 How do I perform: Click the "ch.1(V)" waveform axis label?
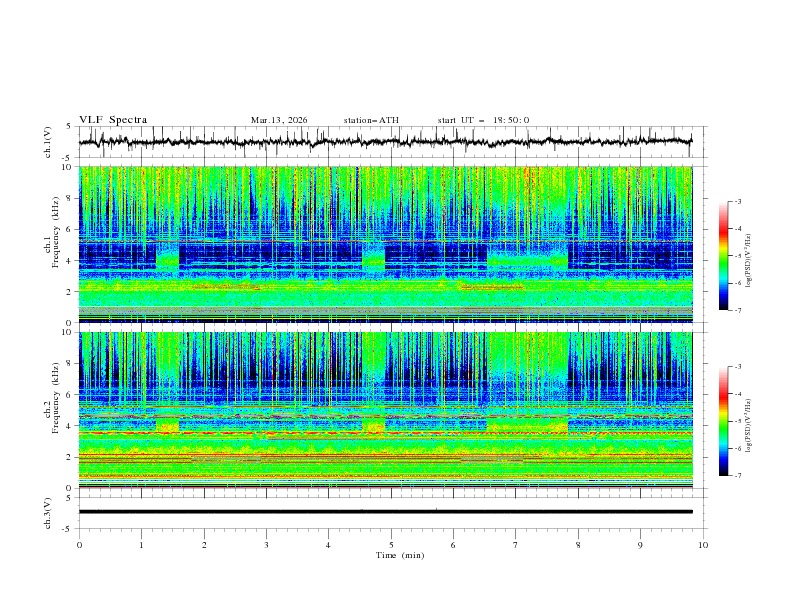click(x=48, y=142)
